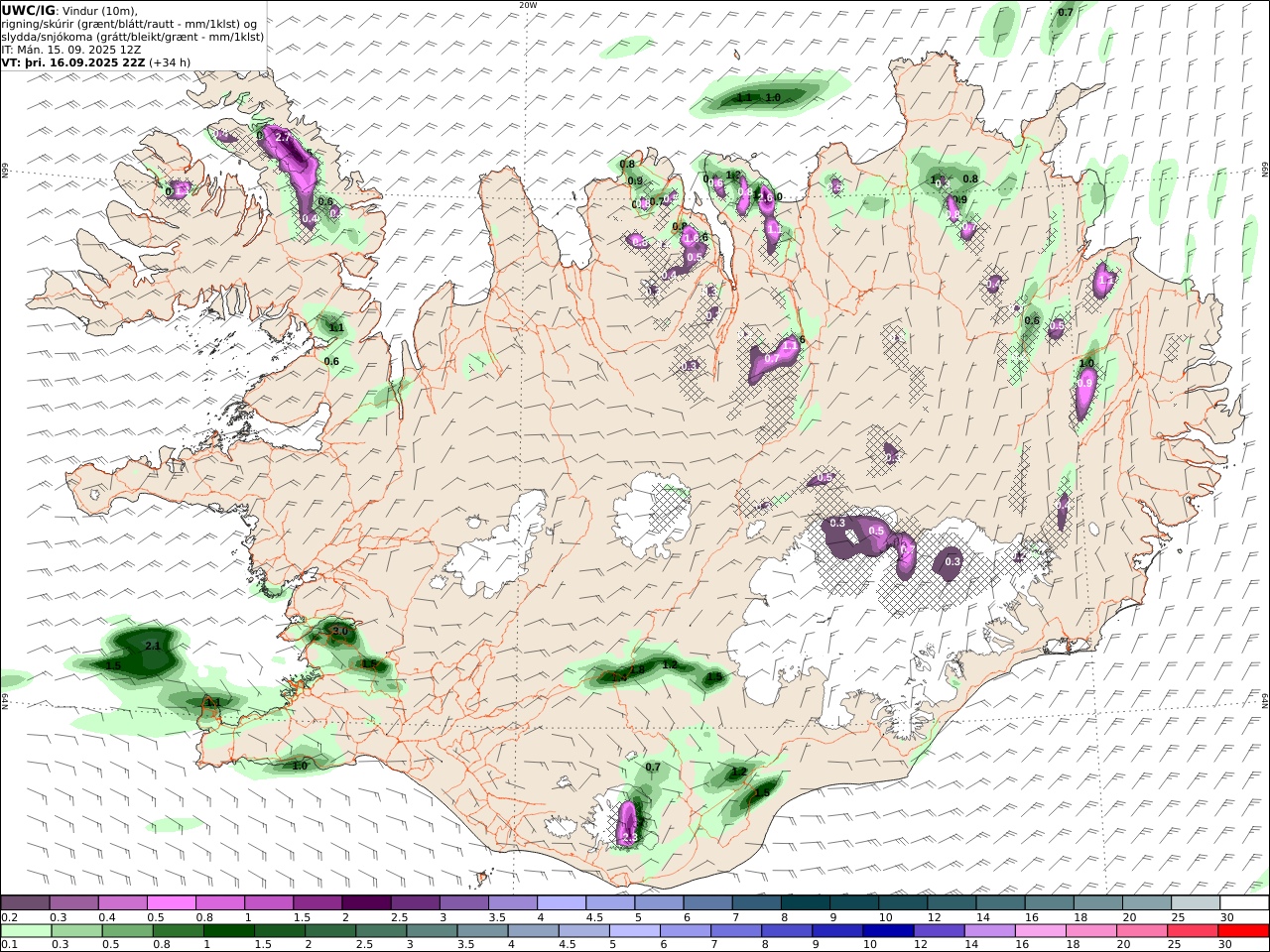Pick the medium green 0.8 rain-scale swatch

[x=178, y=931]
